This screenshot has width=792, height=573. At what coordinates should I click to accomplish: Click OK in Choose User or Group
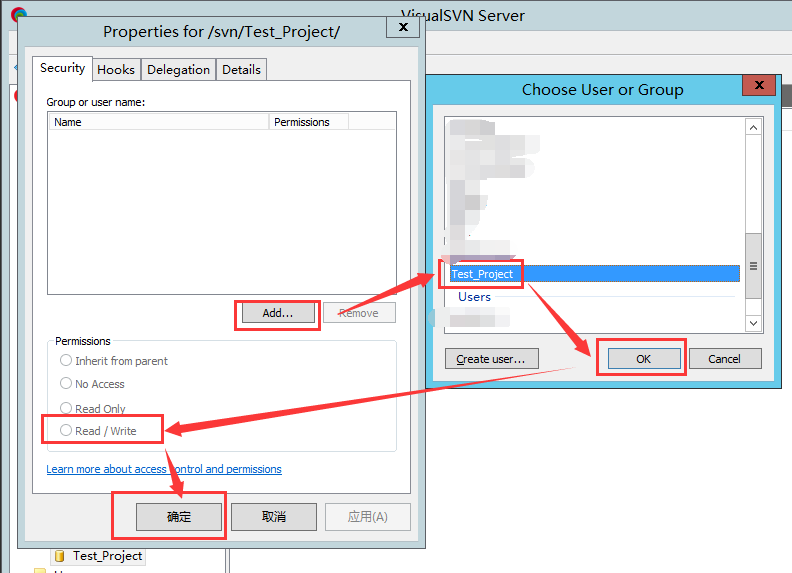[644, 359]
